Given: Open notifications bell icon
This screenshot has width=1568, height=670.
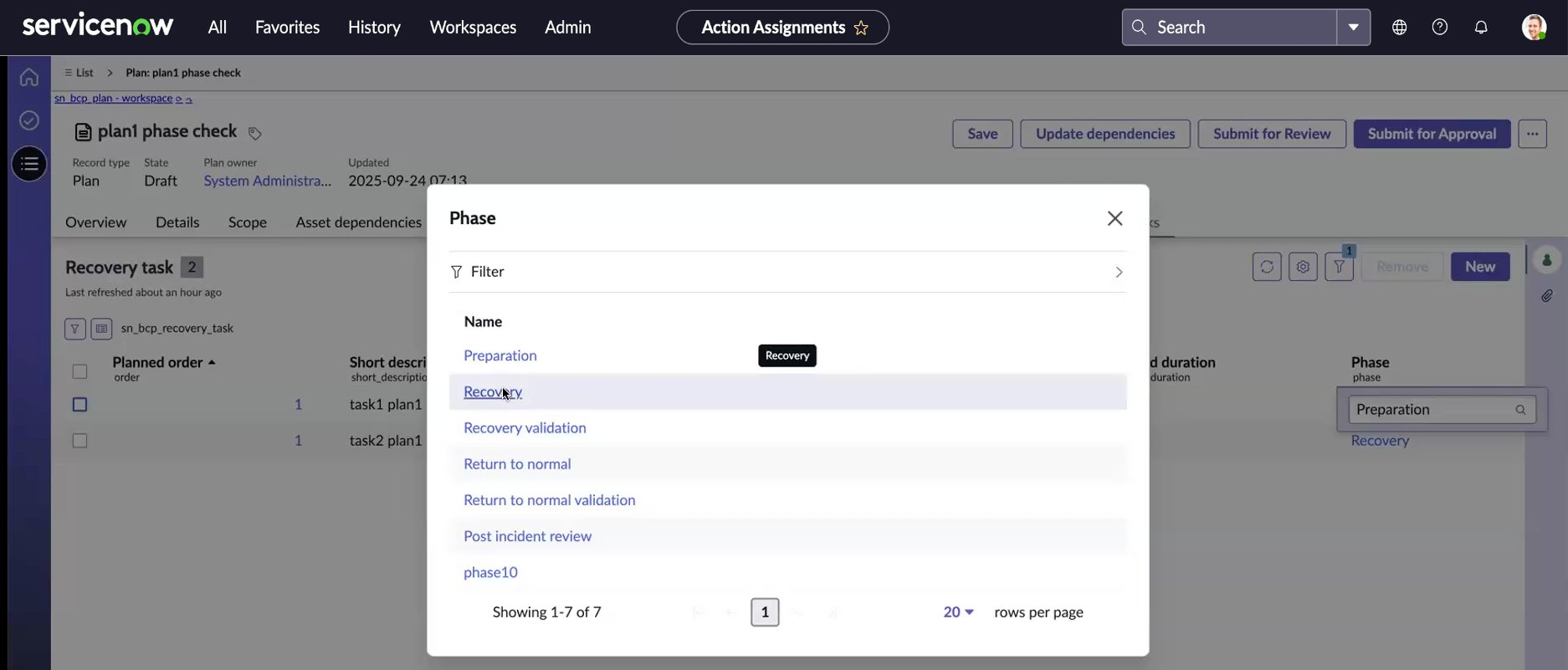Looking at the screenshot, I should [x=1481, y=27].
